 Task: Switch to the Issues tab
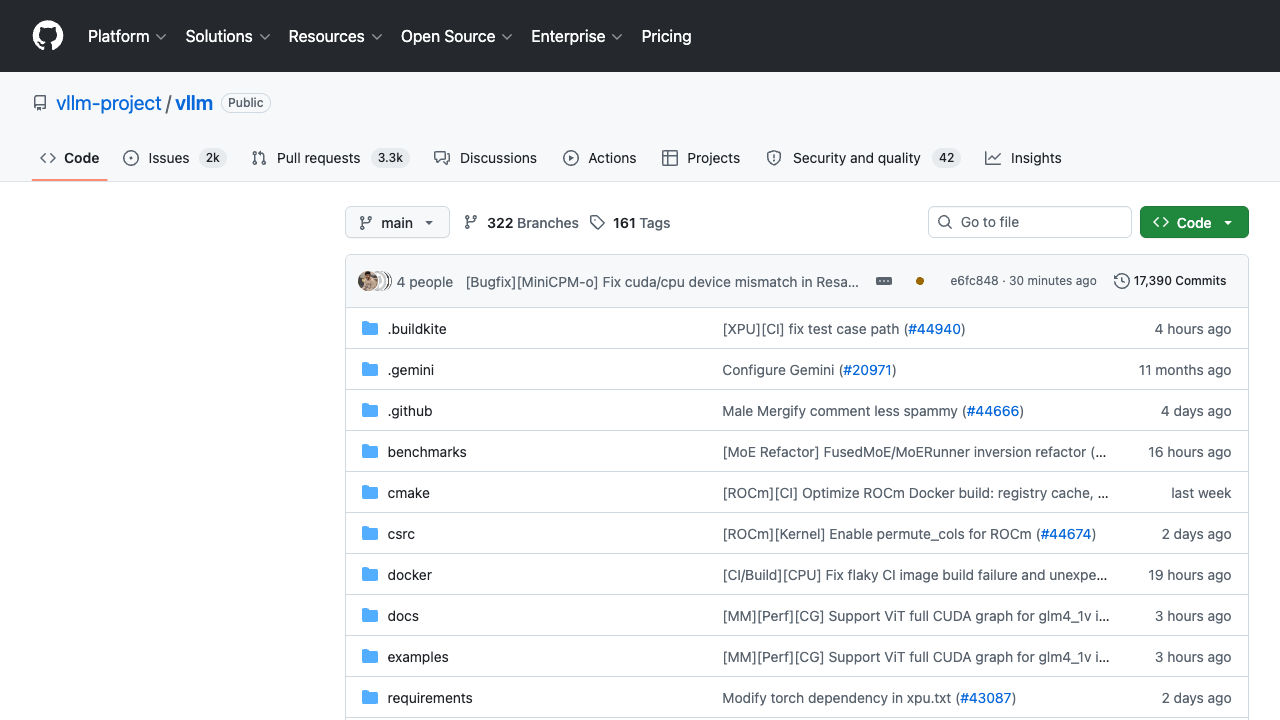click(x=174, y=158)
